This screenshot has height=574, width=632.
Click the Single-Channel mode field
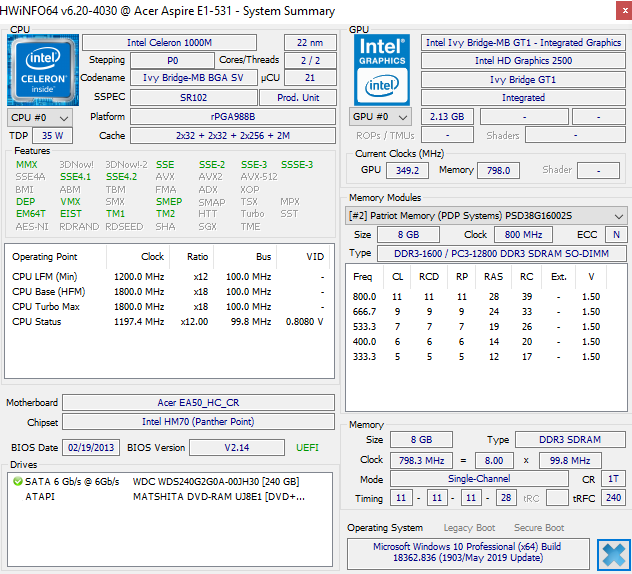tap(479, 478)
